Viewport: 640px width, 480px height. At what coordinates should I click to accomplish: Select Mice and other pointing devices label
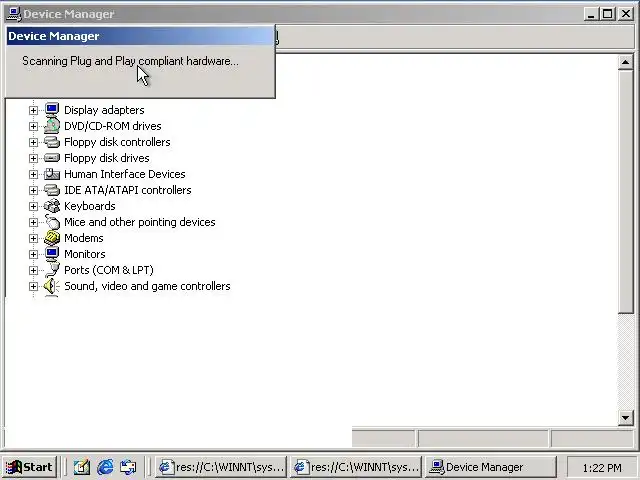(x=140, y=222)
